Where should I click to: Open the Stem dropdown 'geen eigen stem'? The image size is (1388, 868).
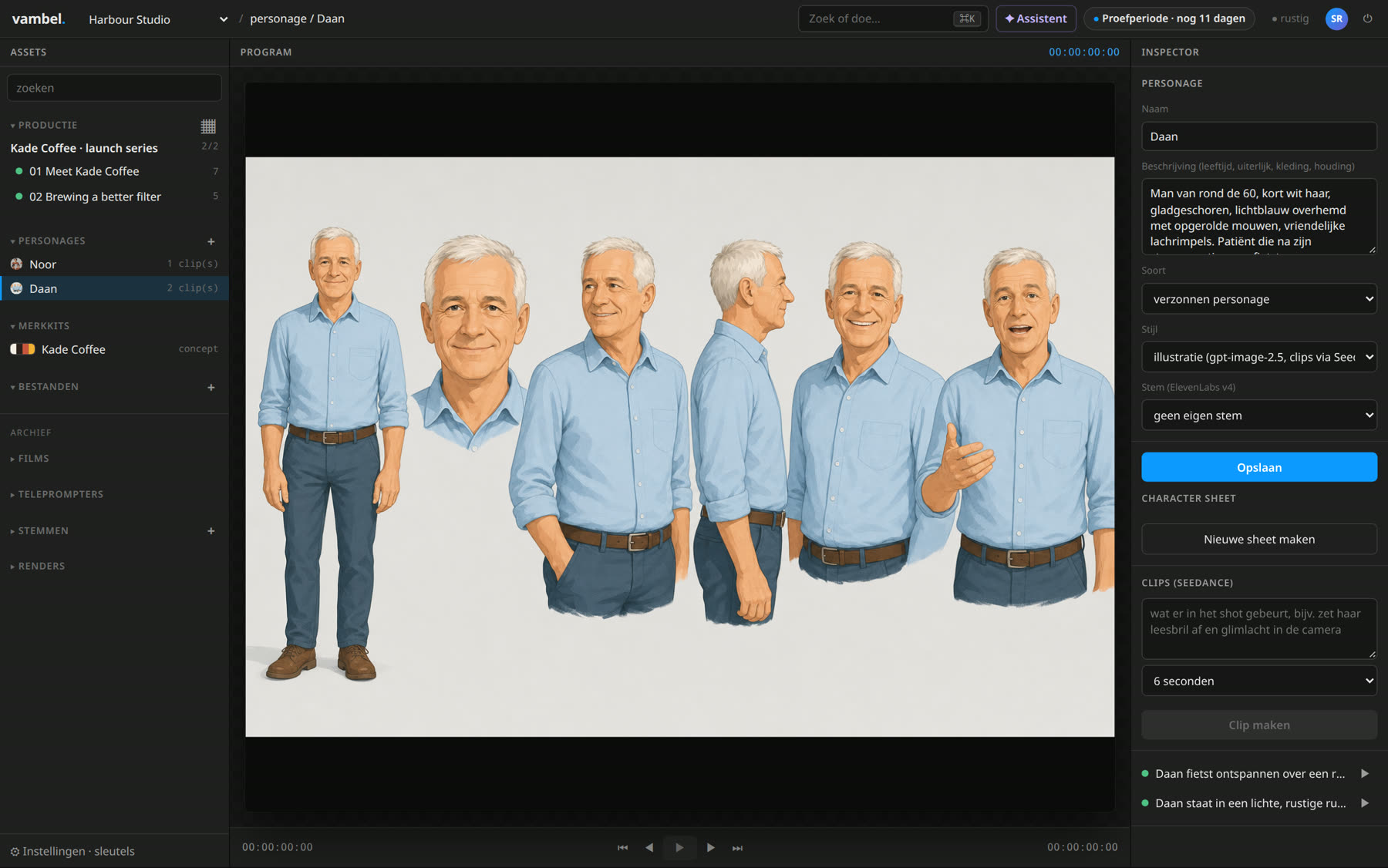click(1259, 415)
